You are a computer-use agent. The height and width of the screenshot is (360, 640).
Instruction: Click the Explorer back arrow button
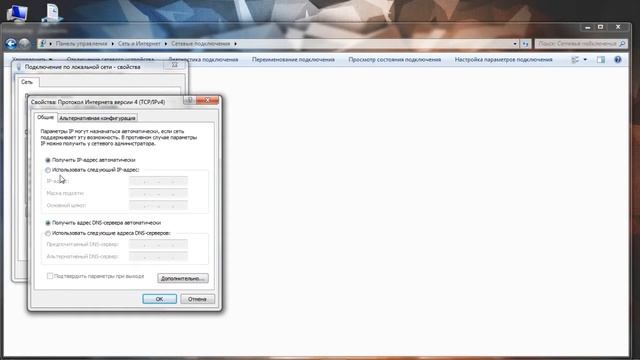11,44
